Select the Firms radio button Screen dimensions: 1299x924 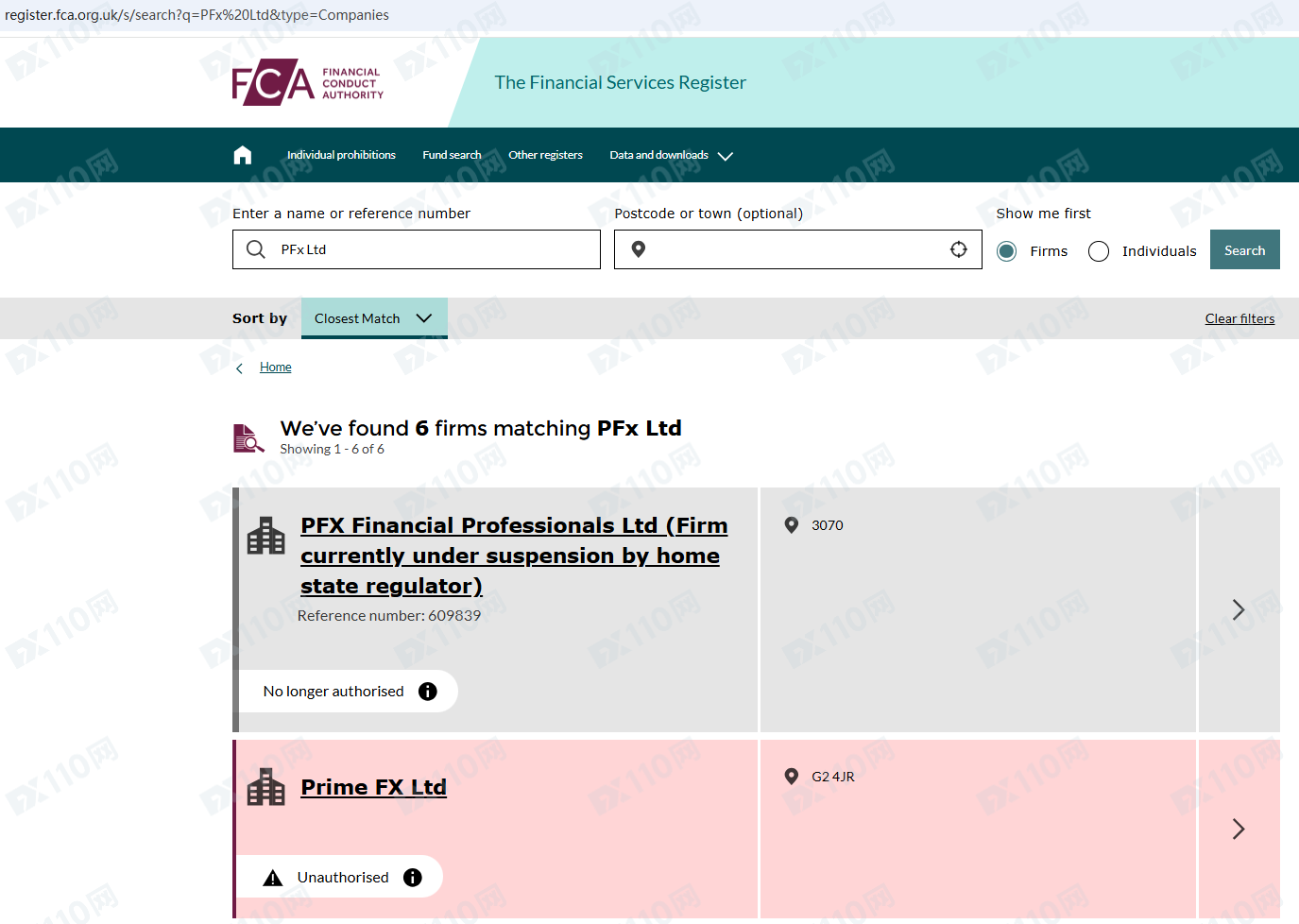coord(1007,251)
